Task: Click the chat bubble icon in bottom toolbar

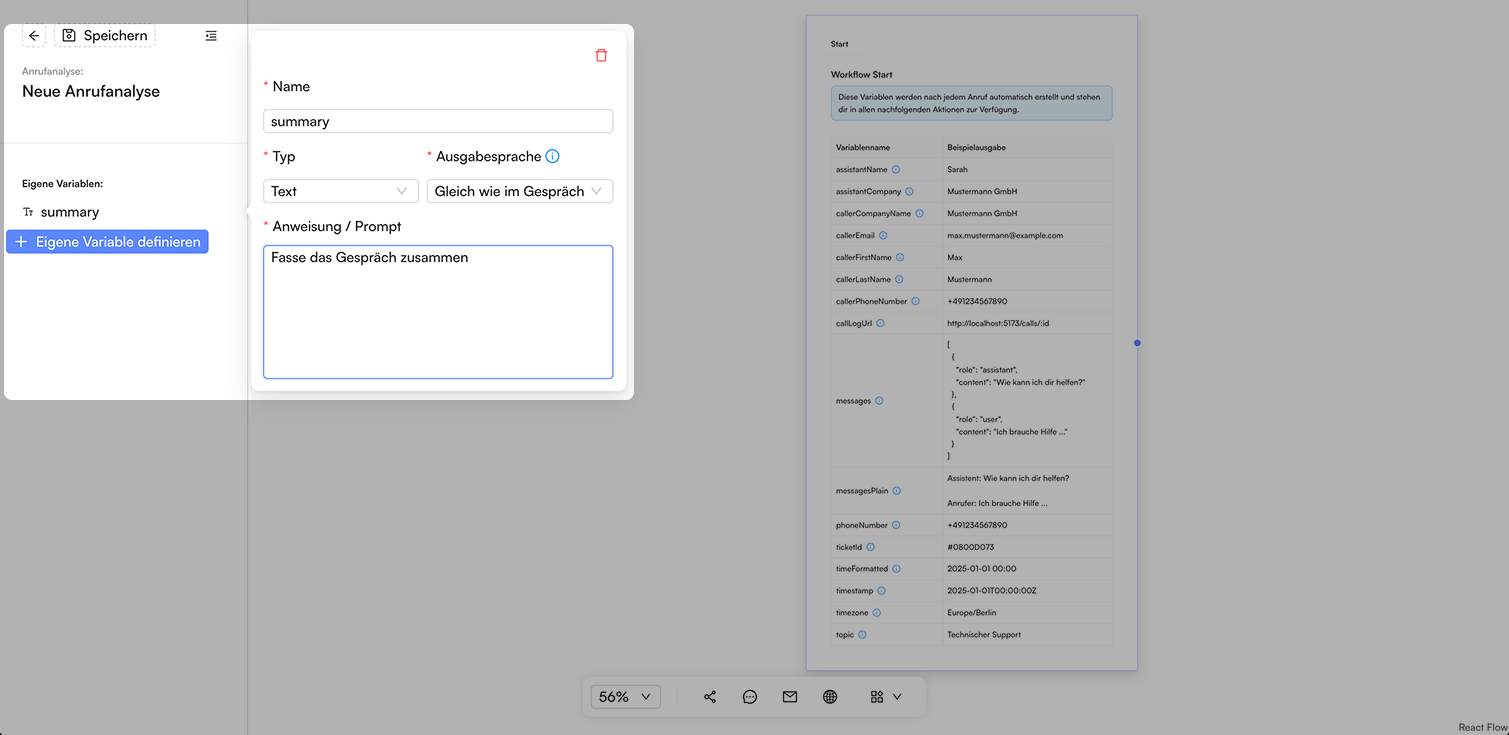Action: click(750, 697)
